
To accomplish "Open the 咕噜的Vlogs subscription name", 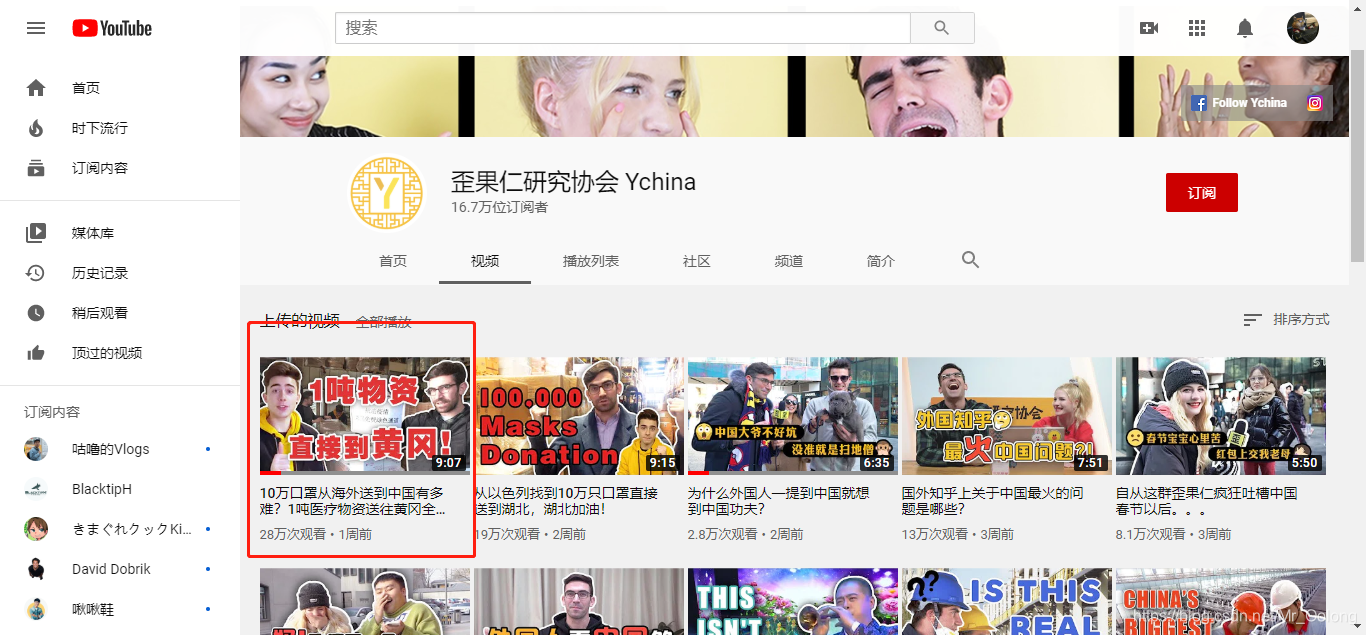I will pos(110,449).
